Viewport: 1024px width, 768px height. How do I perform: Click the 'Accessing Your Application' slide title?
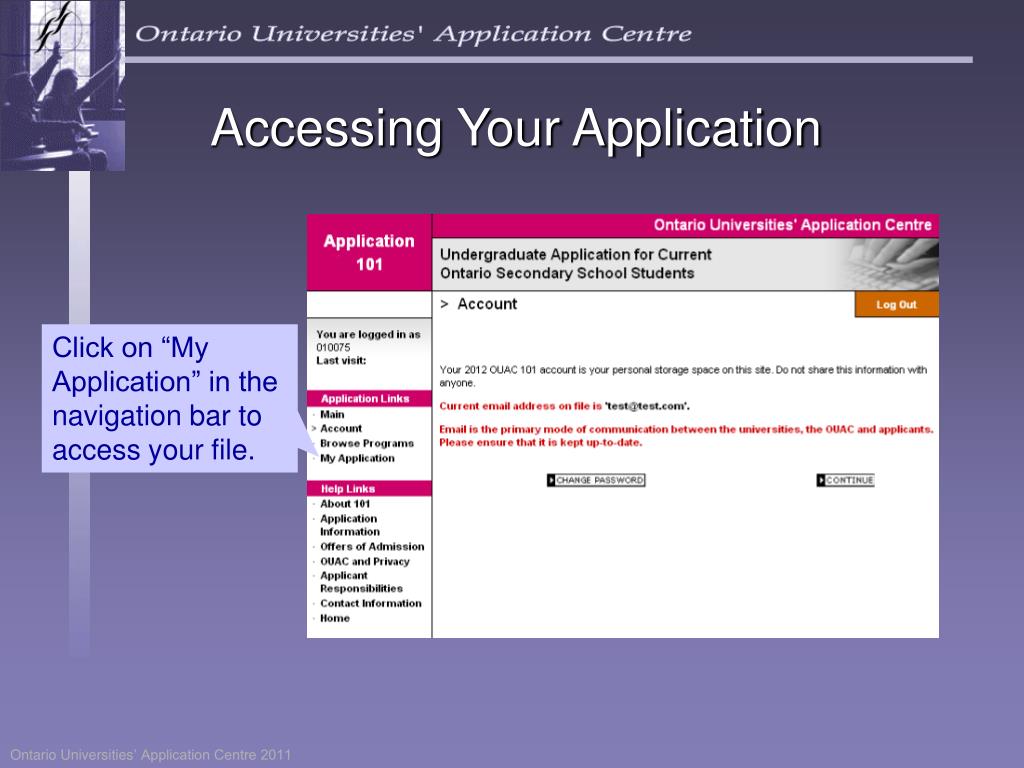click(516, 129)
